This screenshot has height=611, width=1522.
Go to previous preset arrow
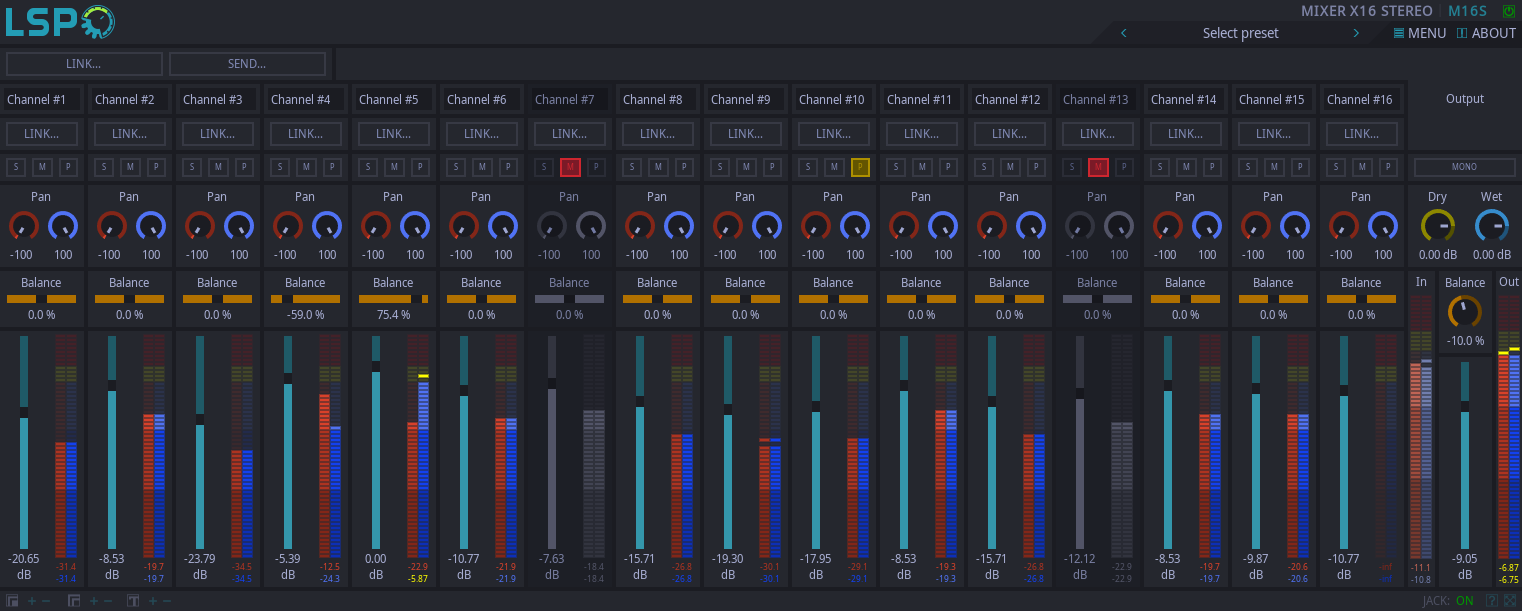tap(1124, 33)
